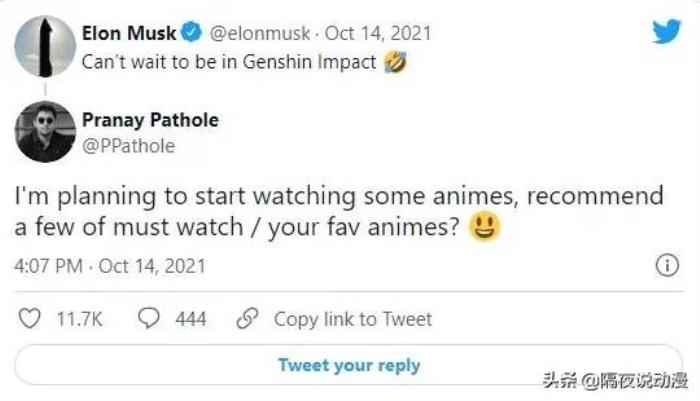
Task: Click the 444 replies count
Action: tap(190, 319)
